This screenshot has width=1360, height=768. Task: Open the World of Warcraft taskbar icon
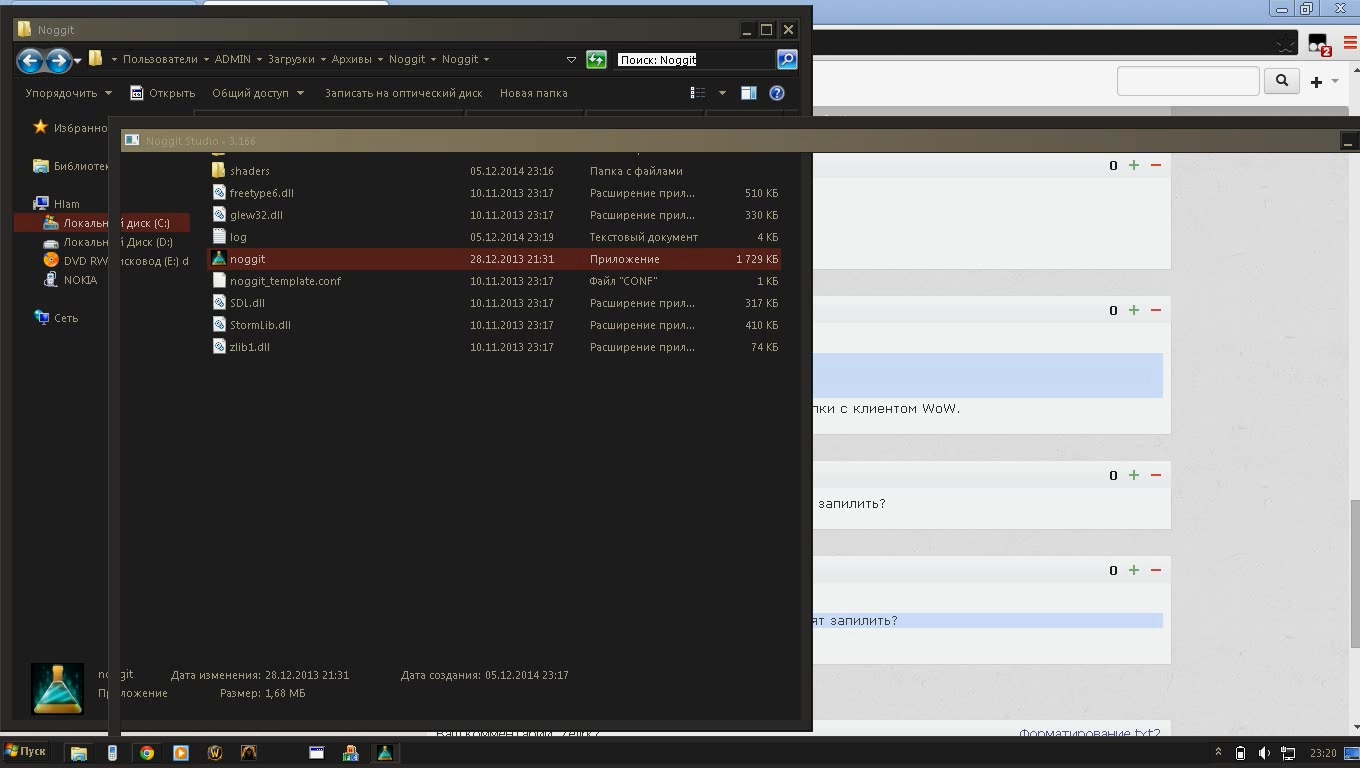[215, 753]
